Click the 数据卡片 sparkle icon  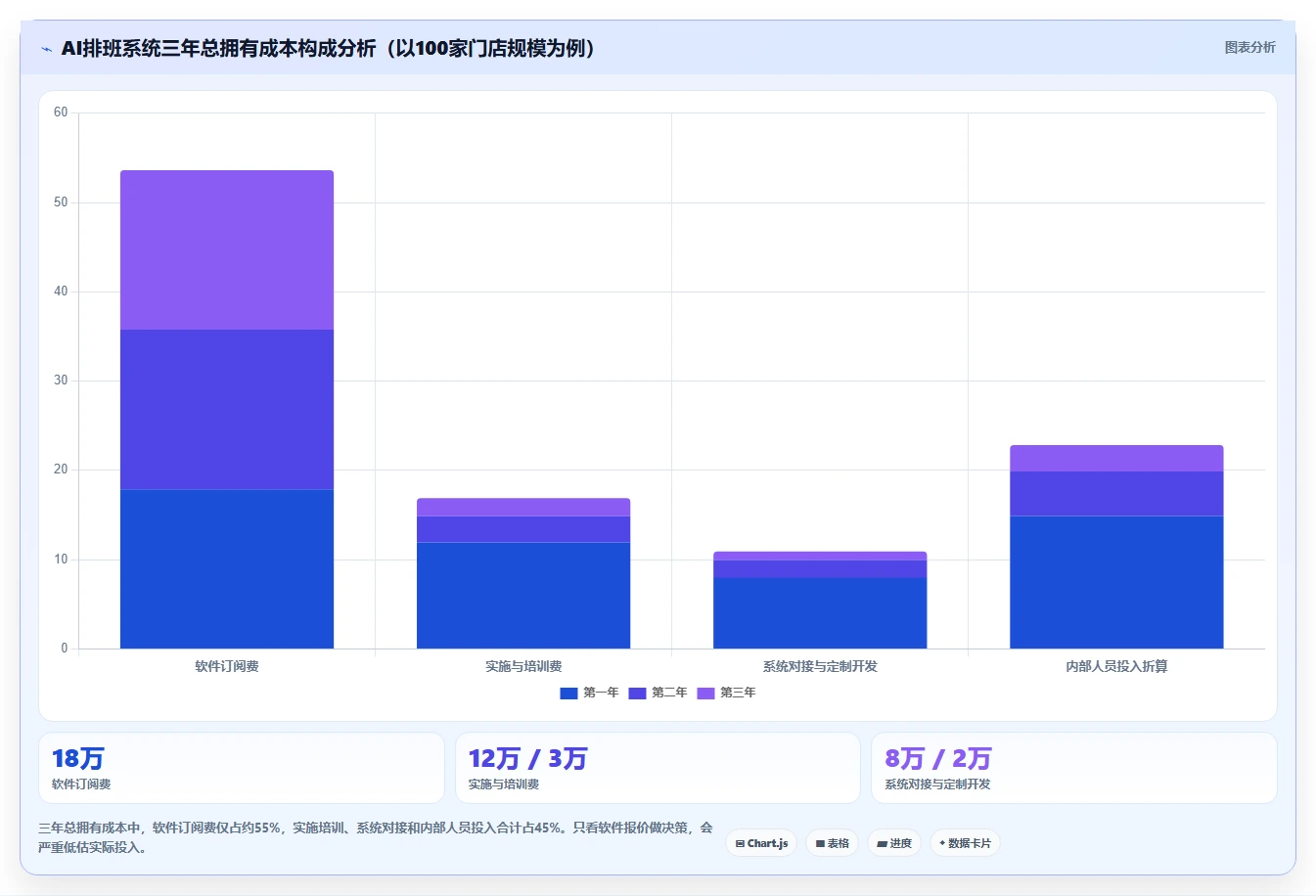click(x=942, y=843)
